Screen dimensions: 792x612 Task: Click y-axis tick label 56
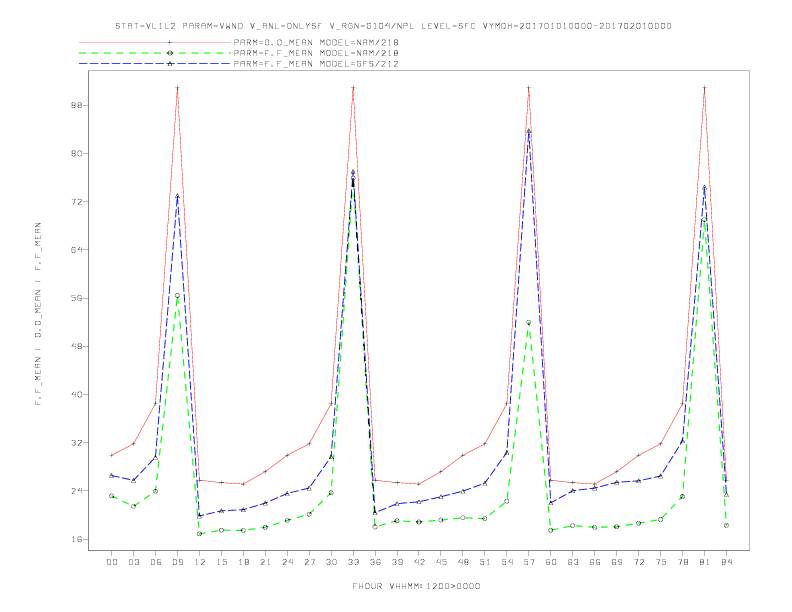76,298
